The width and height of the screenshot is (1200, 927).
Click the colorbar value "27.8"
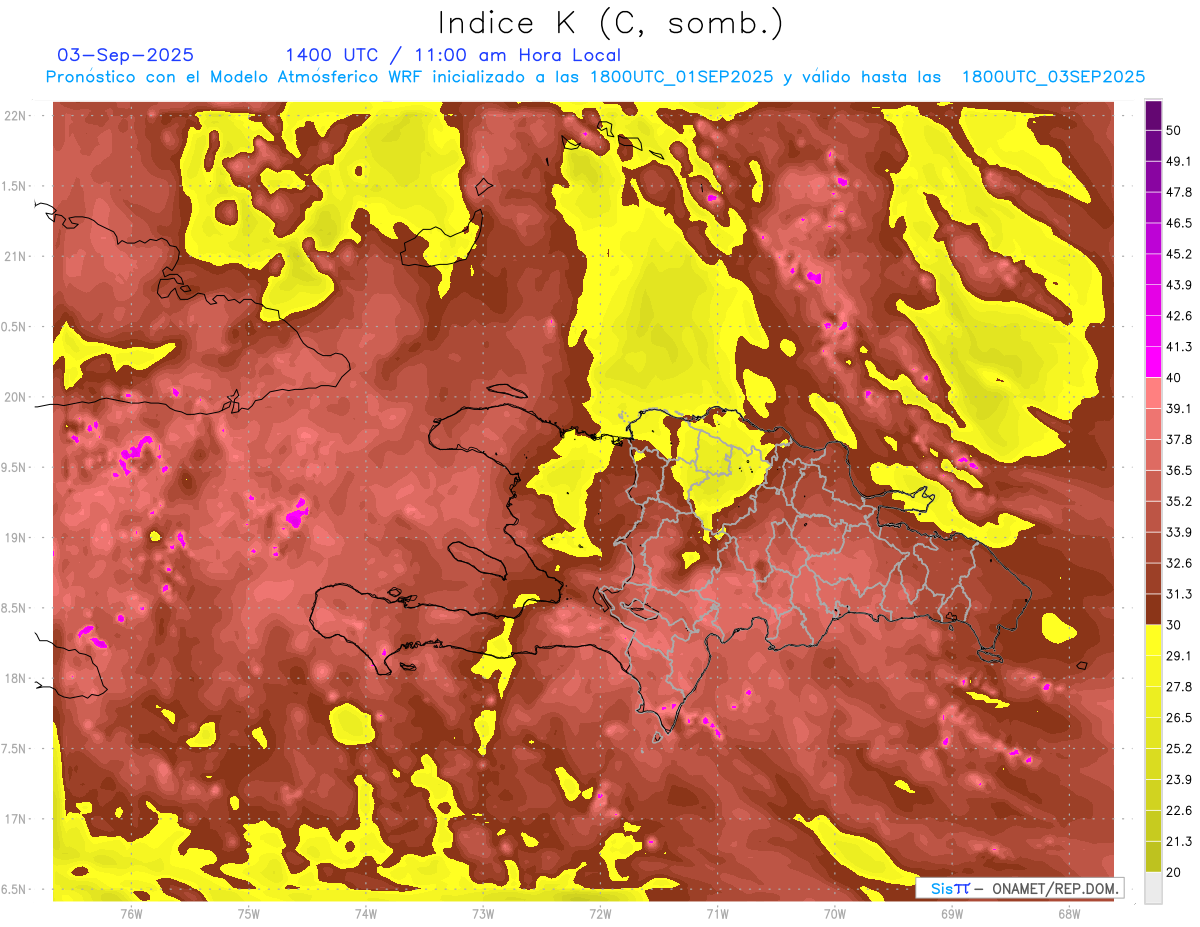pos(1179,687)
